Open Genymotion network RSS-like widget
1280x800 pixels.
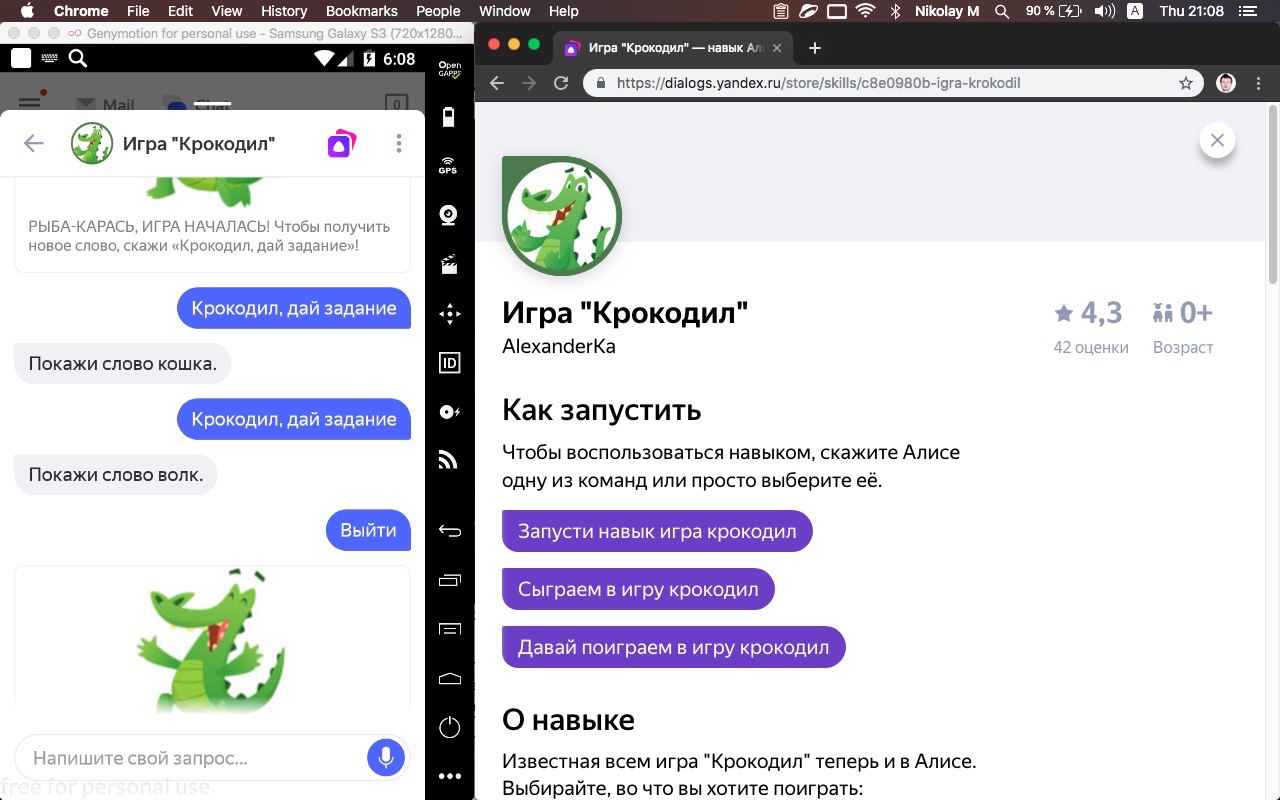tap(449, 461)
